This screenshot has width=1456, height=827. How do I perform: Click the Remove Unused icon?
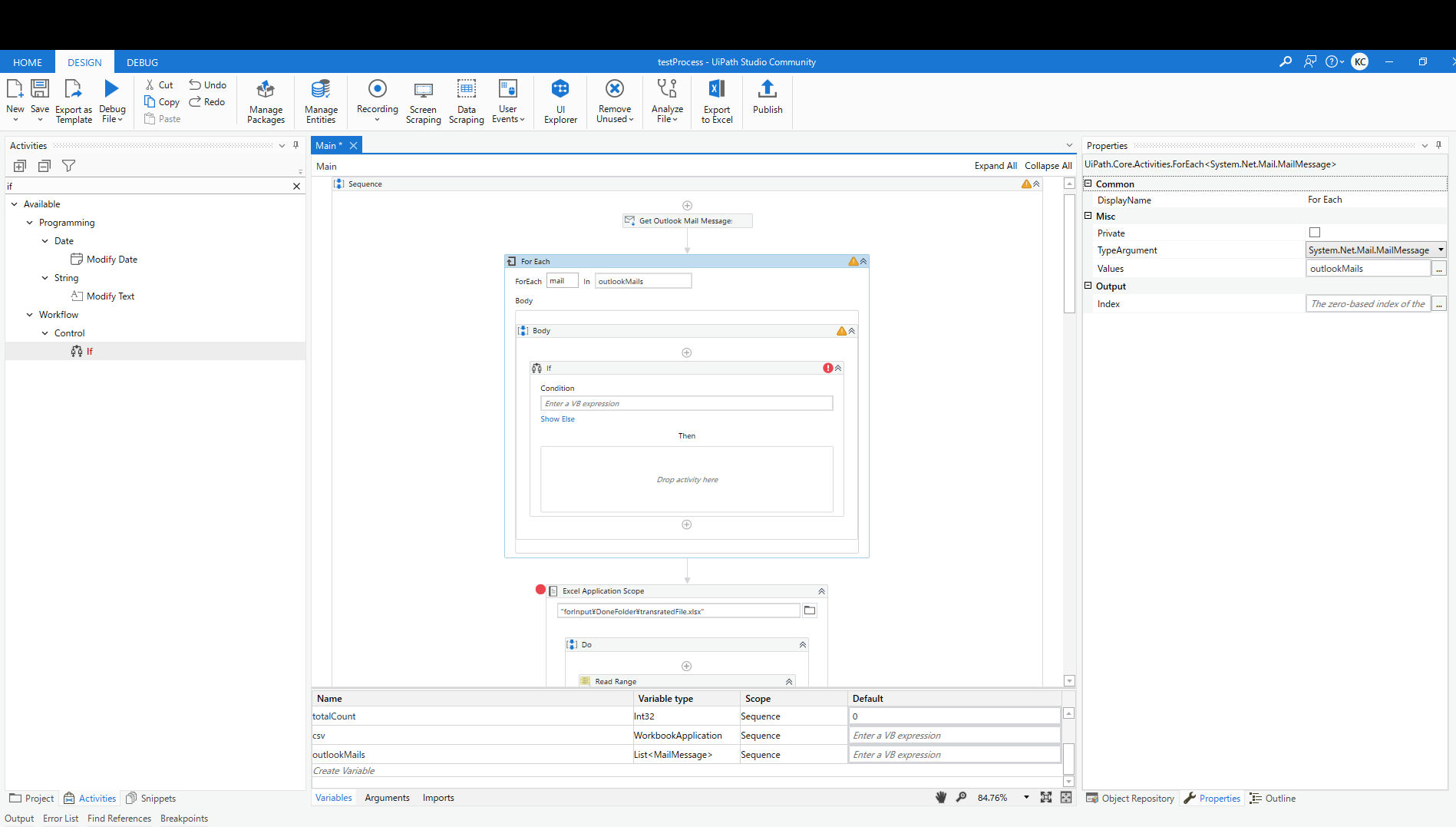tap(615, 88)
